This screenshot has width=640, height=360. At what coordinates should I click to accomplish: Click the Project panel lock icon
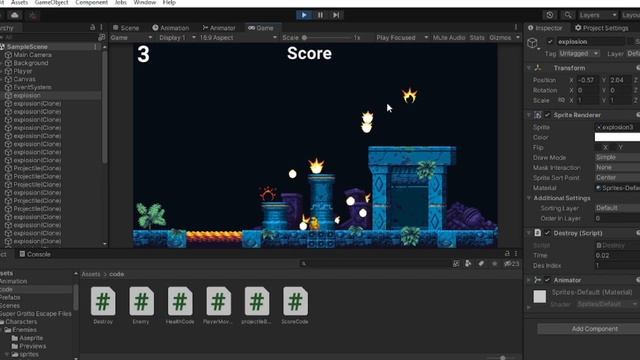(x=507, y=253)
